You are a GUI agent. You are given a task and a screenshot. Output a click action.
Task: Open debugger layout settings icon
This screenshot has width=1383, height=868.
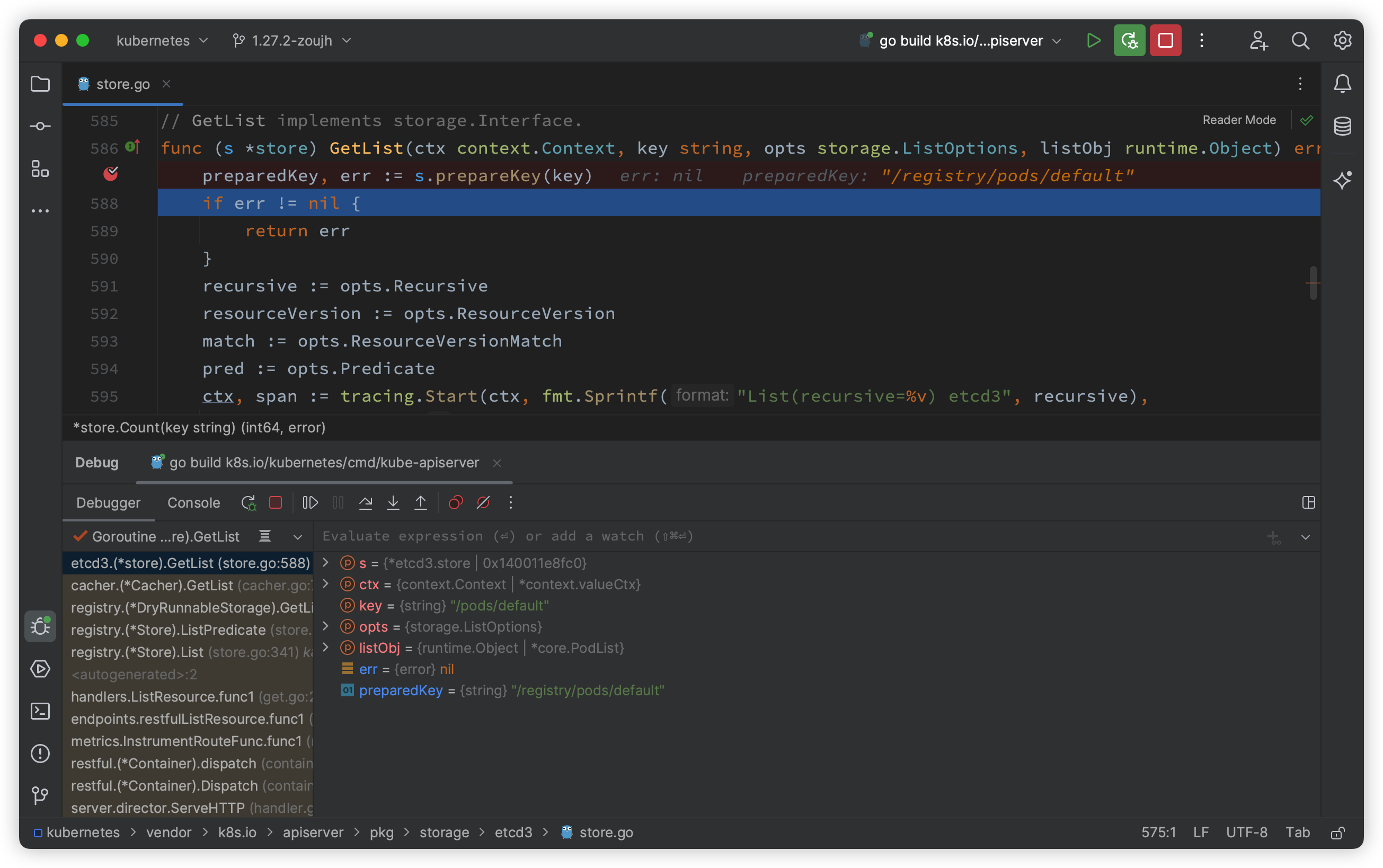1308,503
